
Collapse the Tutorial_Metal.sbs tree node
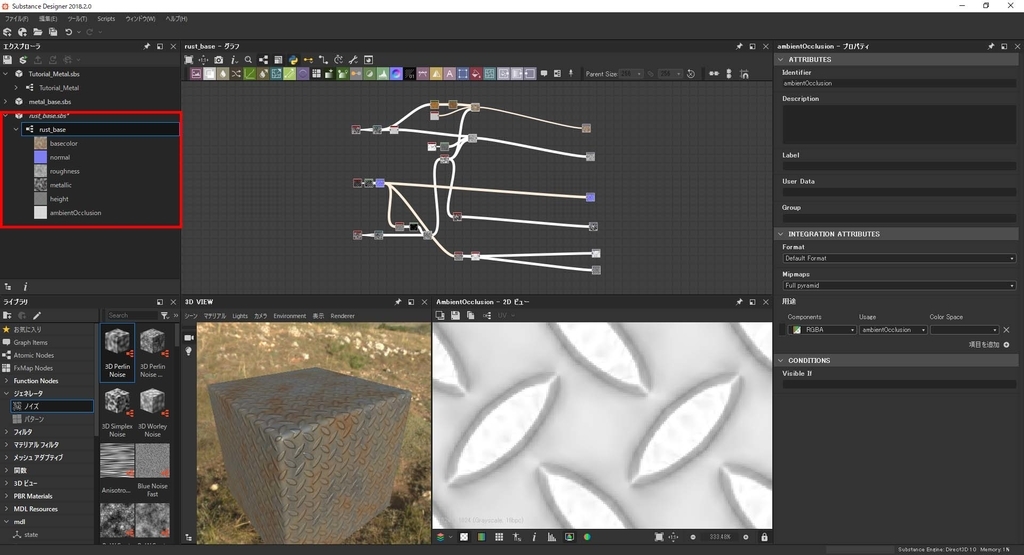click(6, 74)
